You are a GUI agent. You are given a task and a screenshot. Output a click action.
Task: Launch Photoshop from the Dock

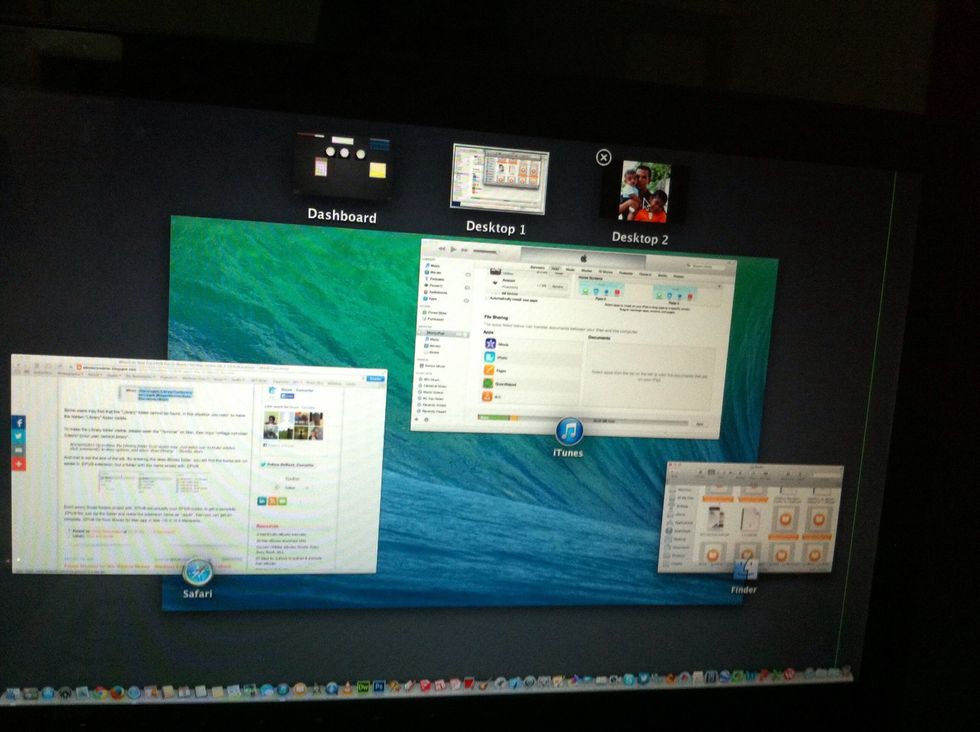tap(379, 686)
